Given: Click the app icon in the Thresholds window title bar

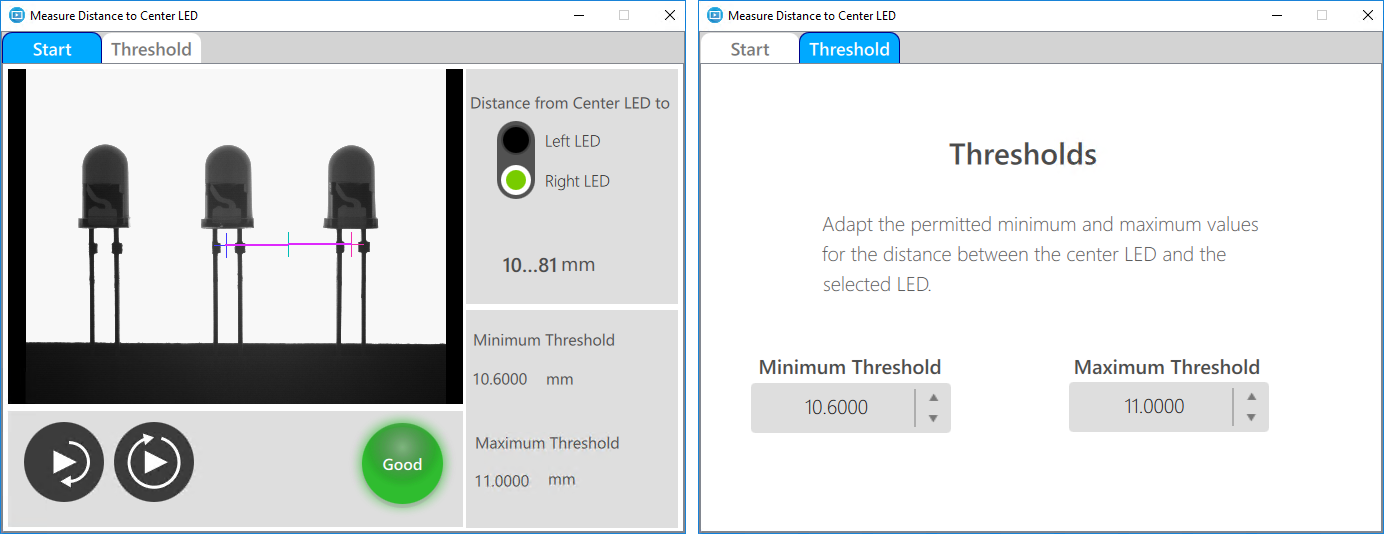Looking at the screenshot, I should [714, 15].
